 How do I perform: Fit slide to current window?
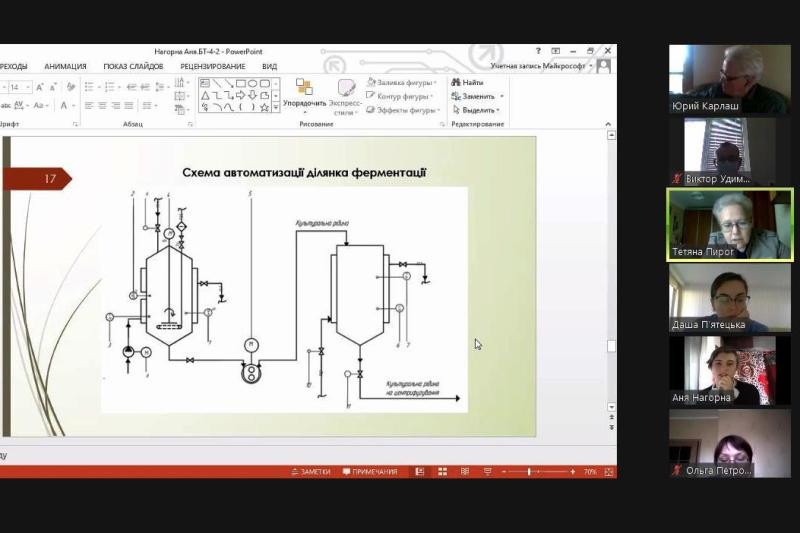point(608,471)
